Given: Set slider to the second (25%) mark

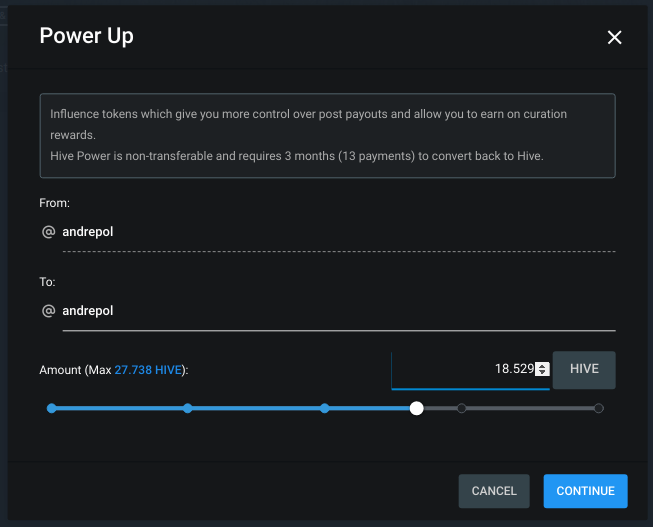Looking at the screenshot, I should coord(188,408).
